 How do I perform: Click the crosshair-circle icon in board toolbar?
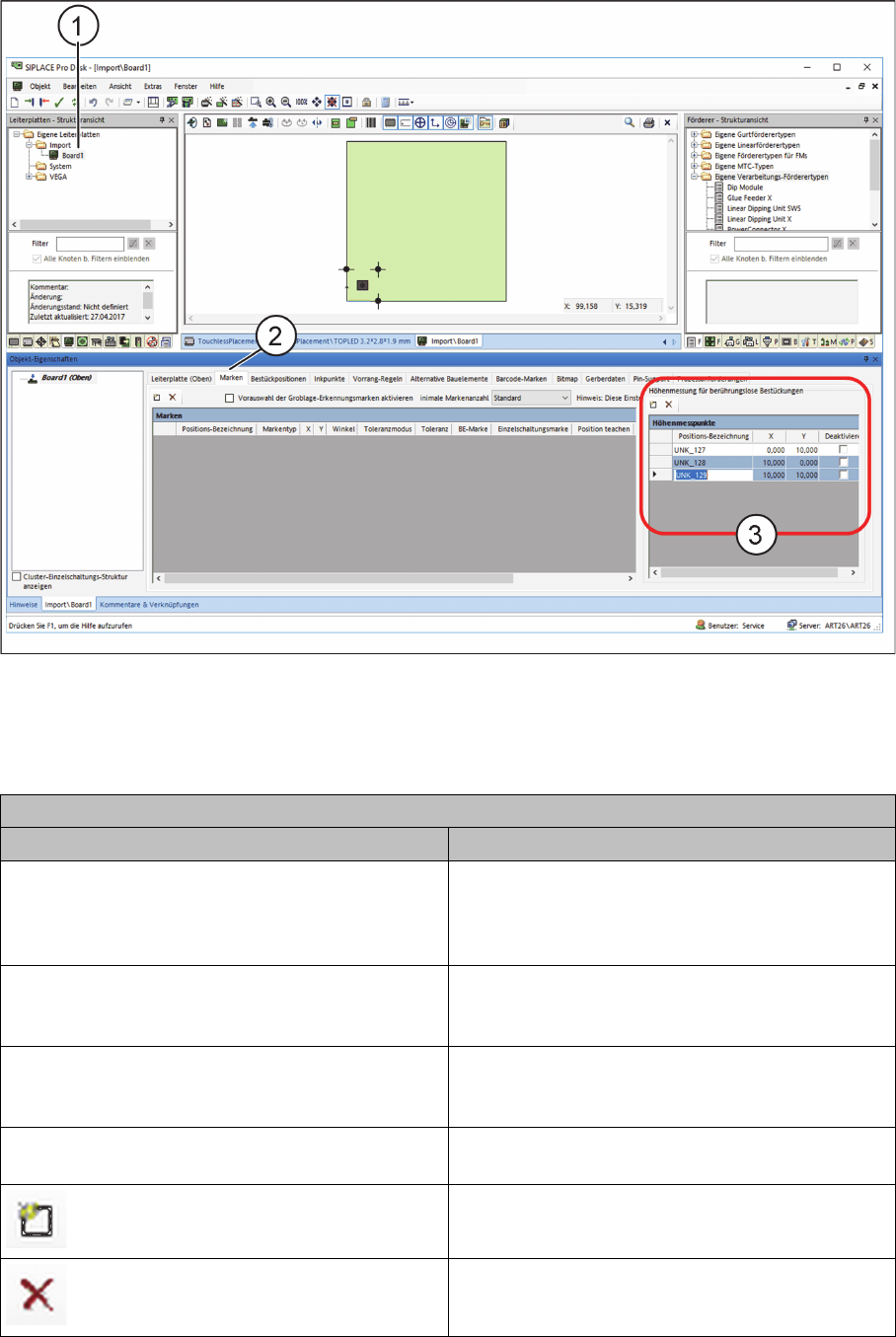pyautogui.click(x=420, y=123)
